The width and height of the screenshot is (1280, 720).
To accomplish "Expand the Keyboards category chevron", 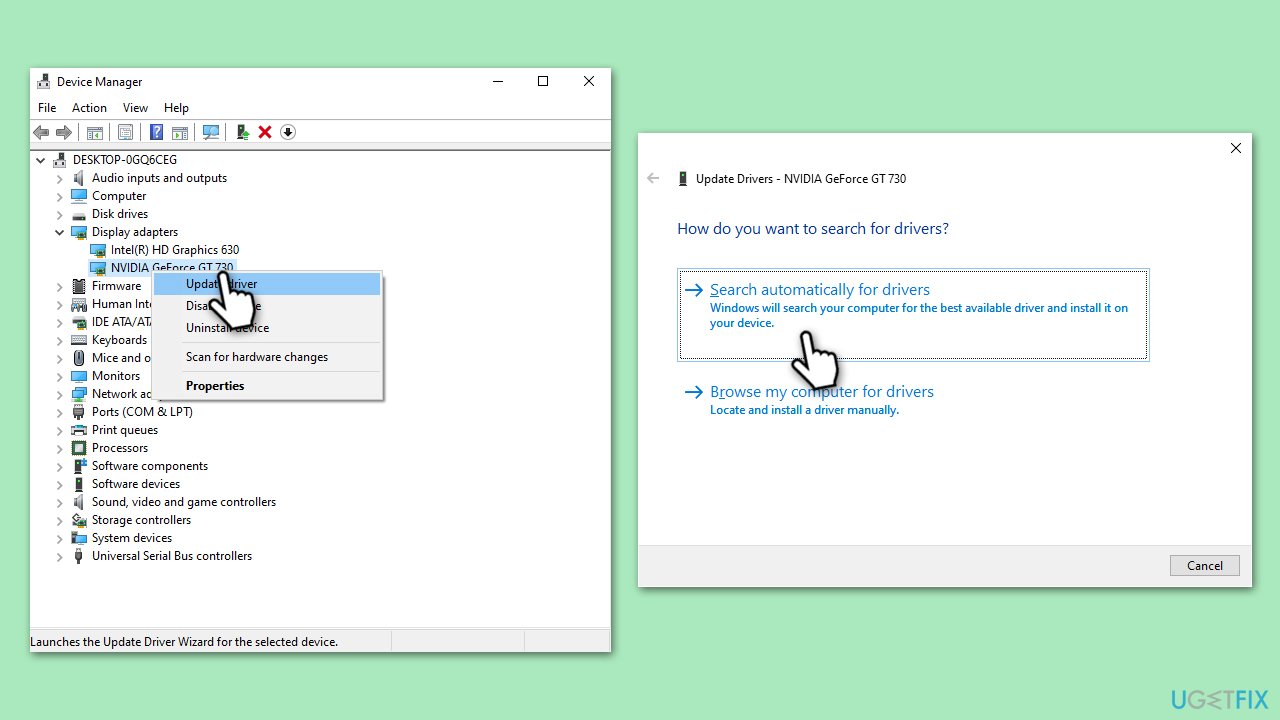I will click(x=60, y=340).
